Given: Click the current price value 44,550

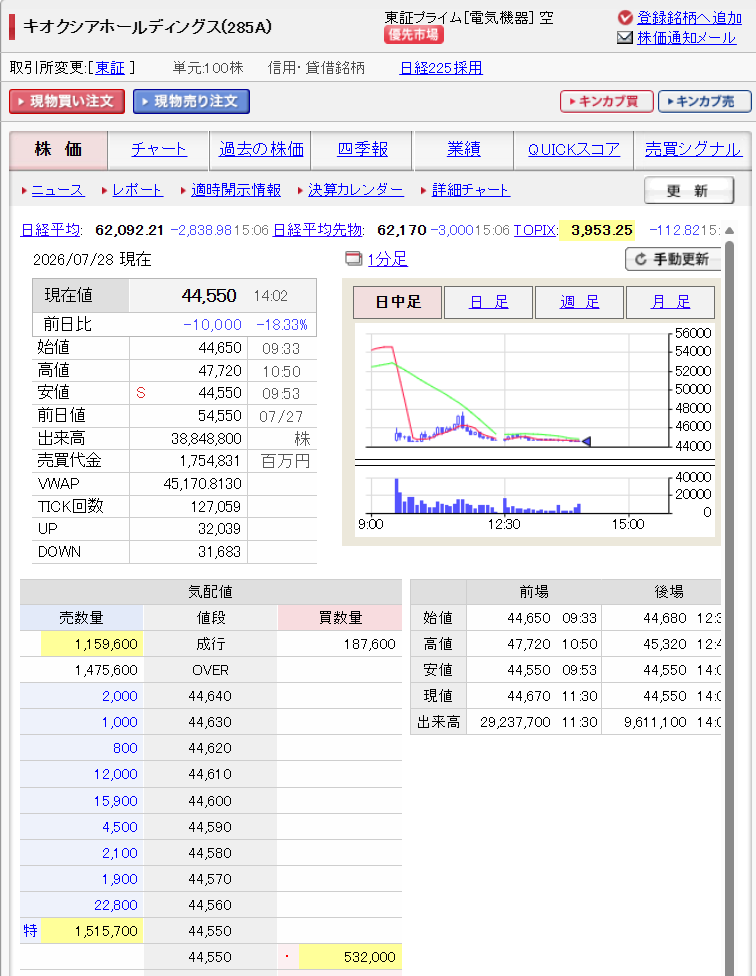Looking at the screenshot, I should coord(209,296).
